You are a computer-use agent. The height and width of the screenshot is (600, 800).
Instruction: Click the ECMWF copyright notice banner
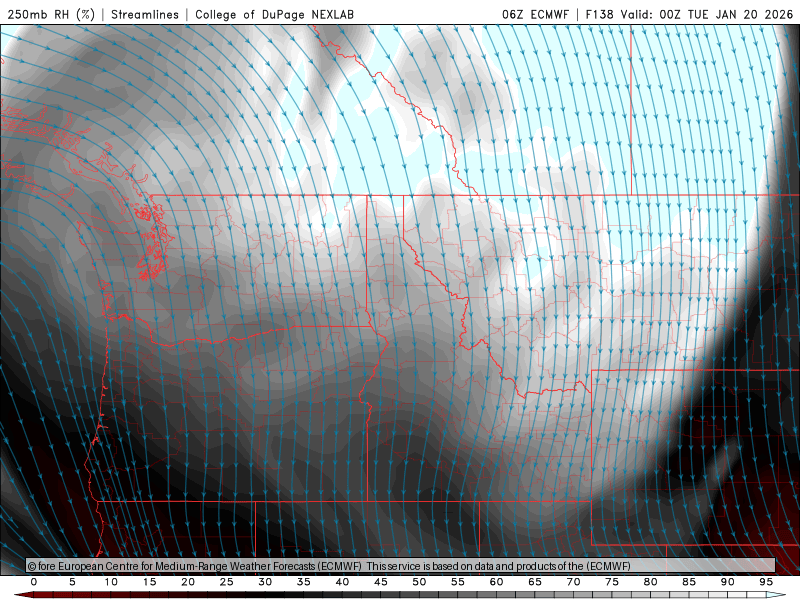(401, 565)
